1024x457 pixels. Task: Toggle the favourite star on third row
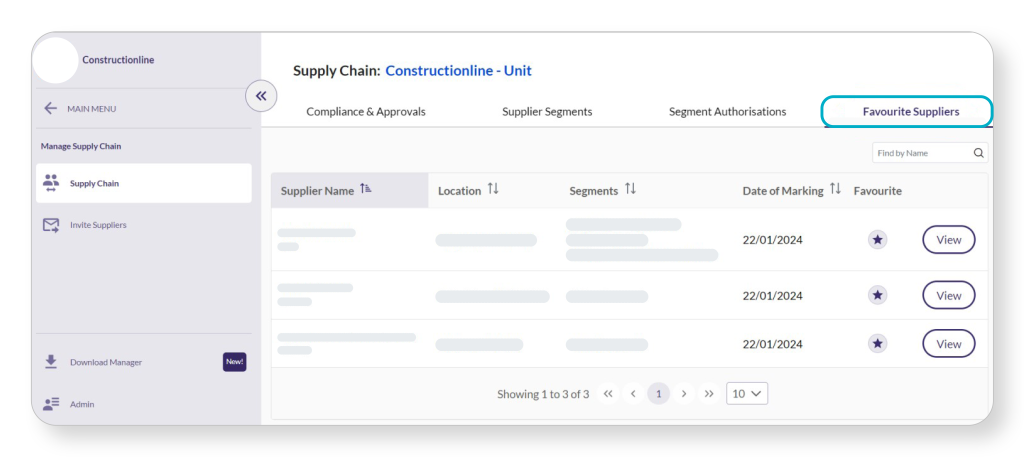(877, 344)
